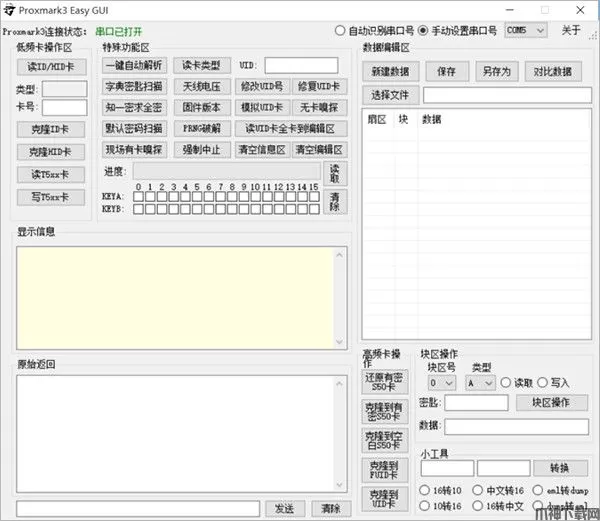This screenshot has width=600, height=521.
Task: Show 固件版本 firmware version
Action: point(202,107)
